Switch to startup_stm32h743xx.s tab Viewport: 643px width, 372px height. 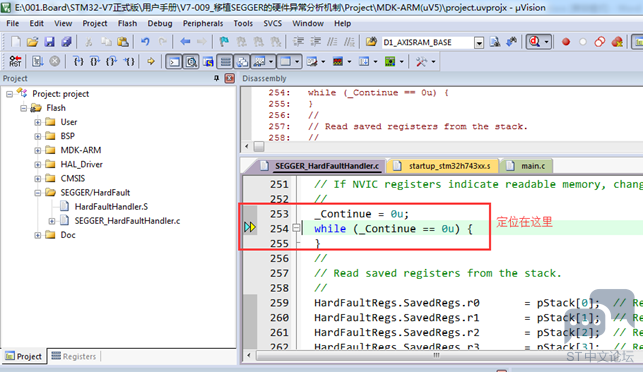tap(444, 166)
